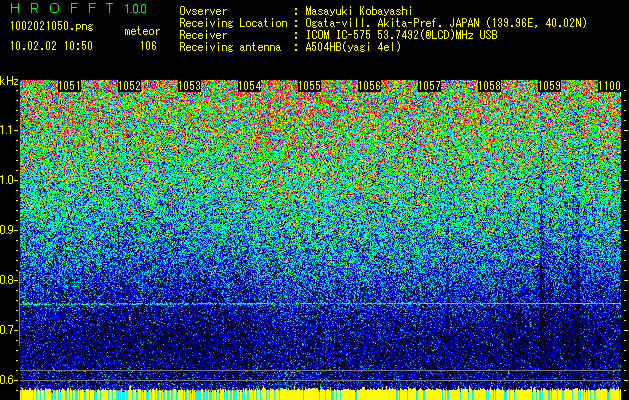This screenshot has width=629, height=400.
Task: Click the 'Receiving Location' label
Action: pos(233,23)
